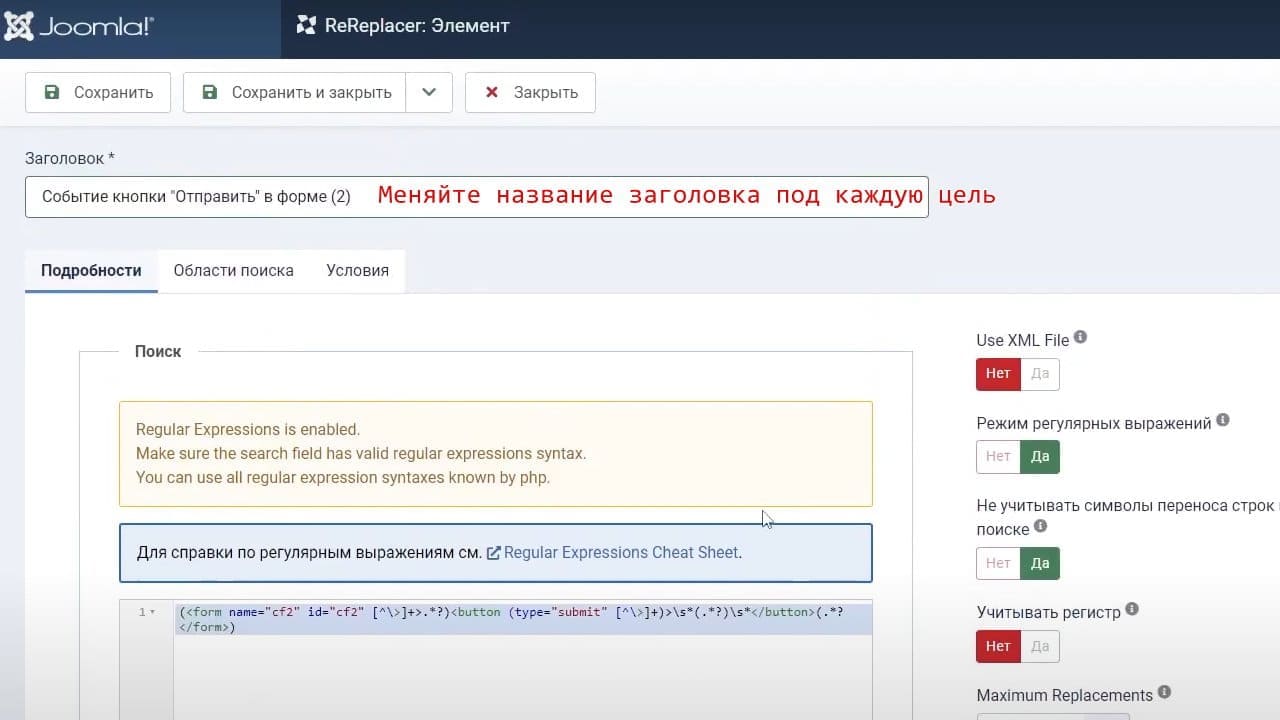Click the Поиск fieldset legend

[x=158, y=351]
